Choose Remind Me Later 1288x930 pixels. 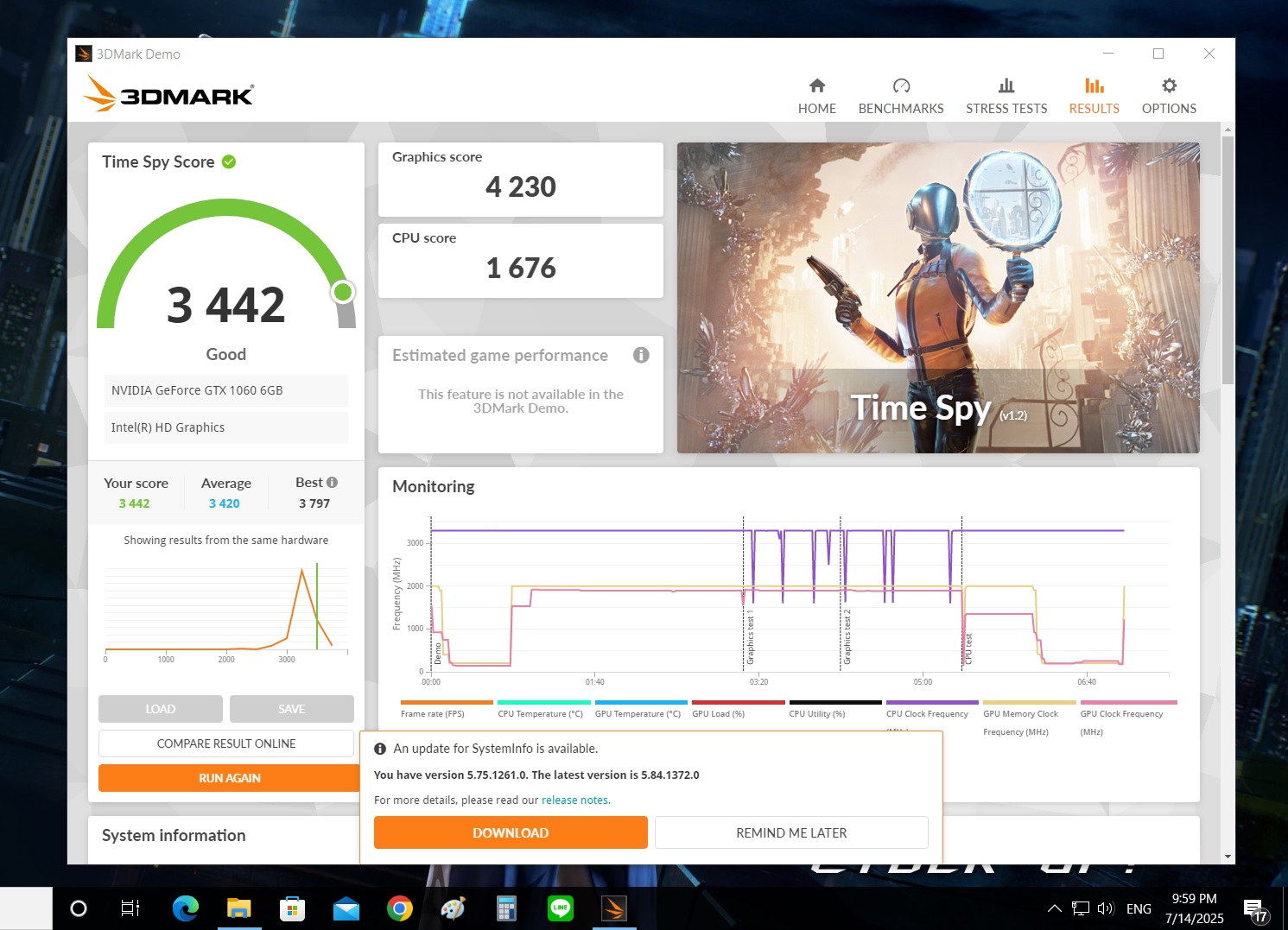tap(790, 832)
